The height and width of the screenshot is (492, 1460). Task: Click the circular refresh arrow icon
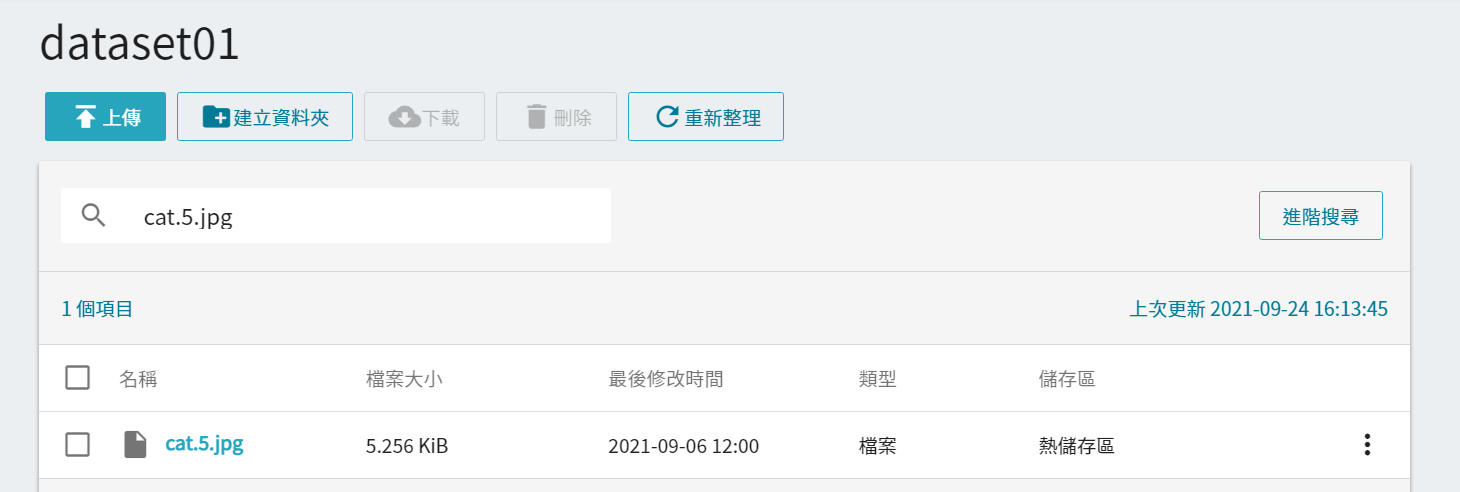click(x=667, y=117)
